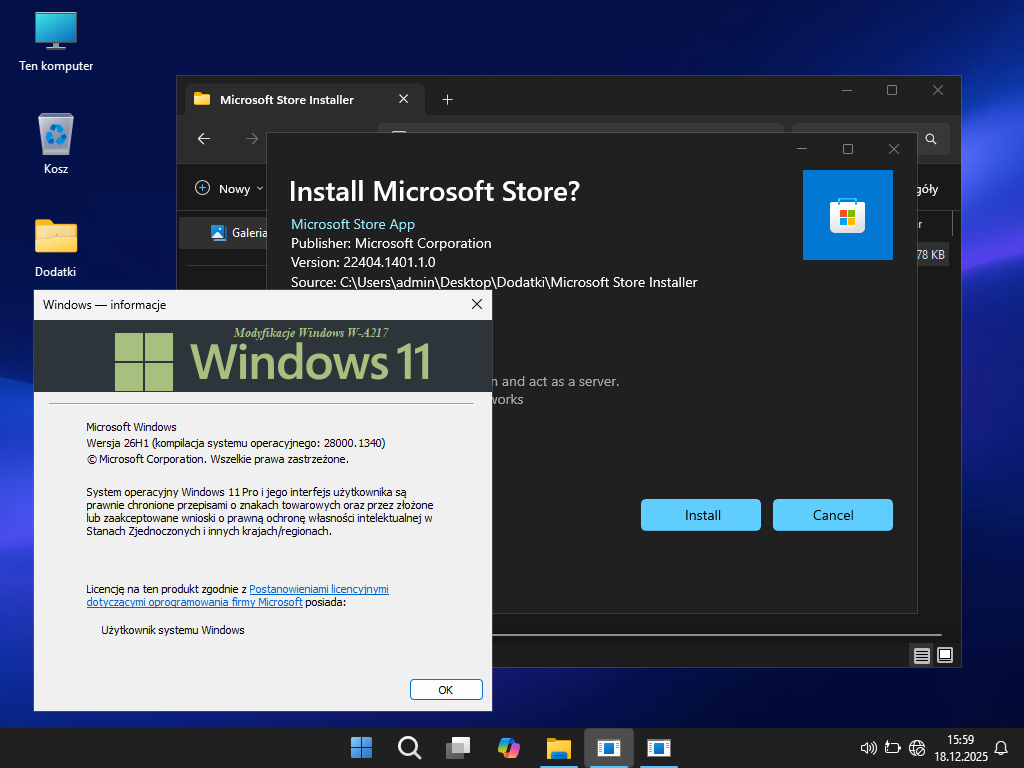The height and width of the screenshot is (768, 1024).
Task: Open Task View from the taskbar
Action: pos(459,747)
